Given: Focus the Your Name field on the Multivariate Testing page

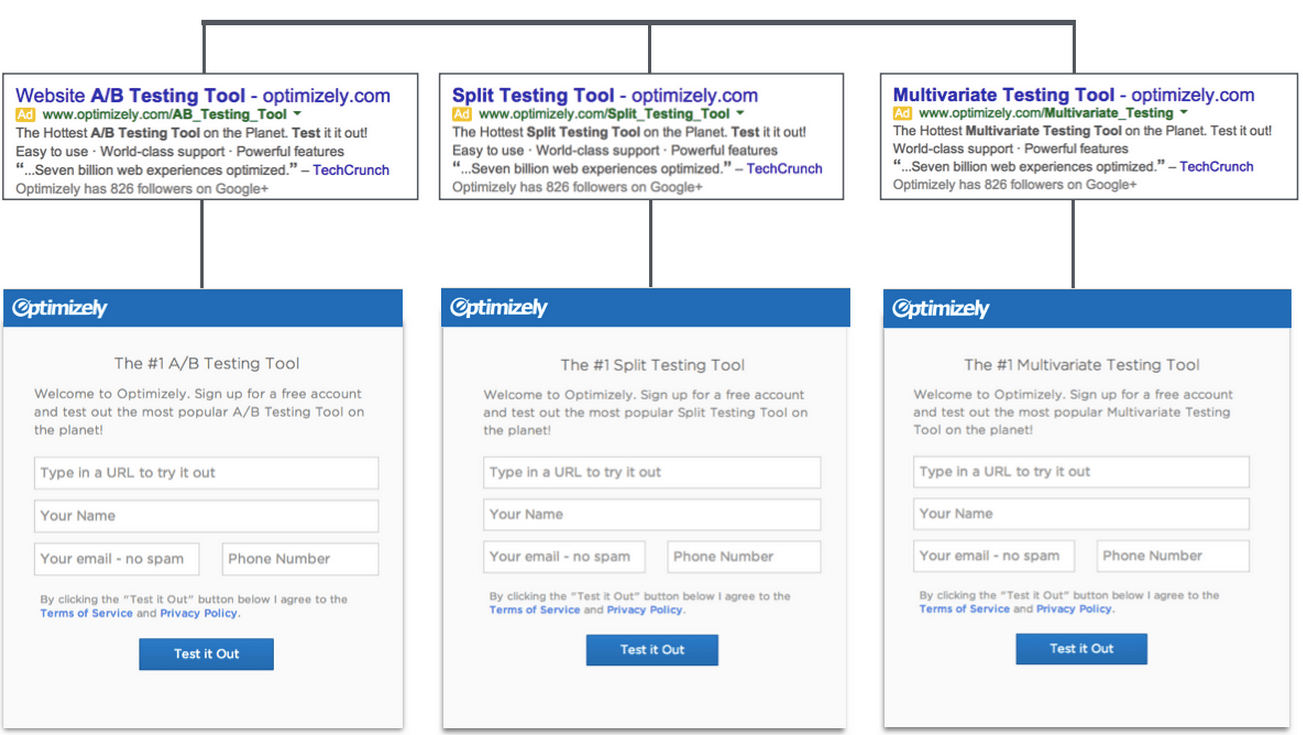Looking at the screenshot, I should coord(1081,513).
